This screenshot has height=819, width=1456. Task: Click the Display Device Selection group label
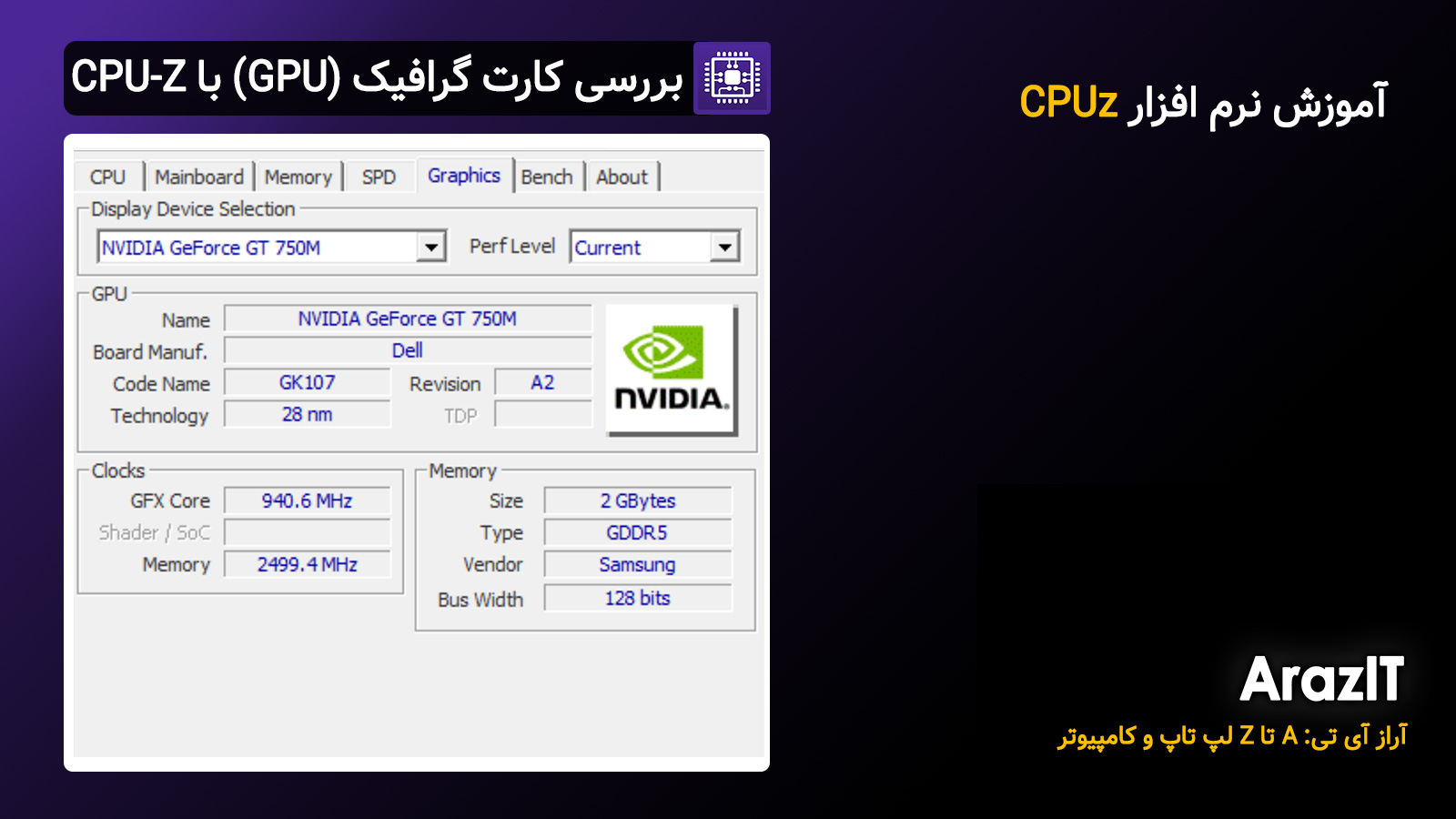click(193, 209)
